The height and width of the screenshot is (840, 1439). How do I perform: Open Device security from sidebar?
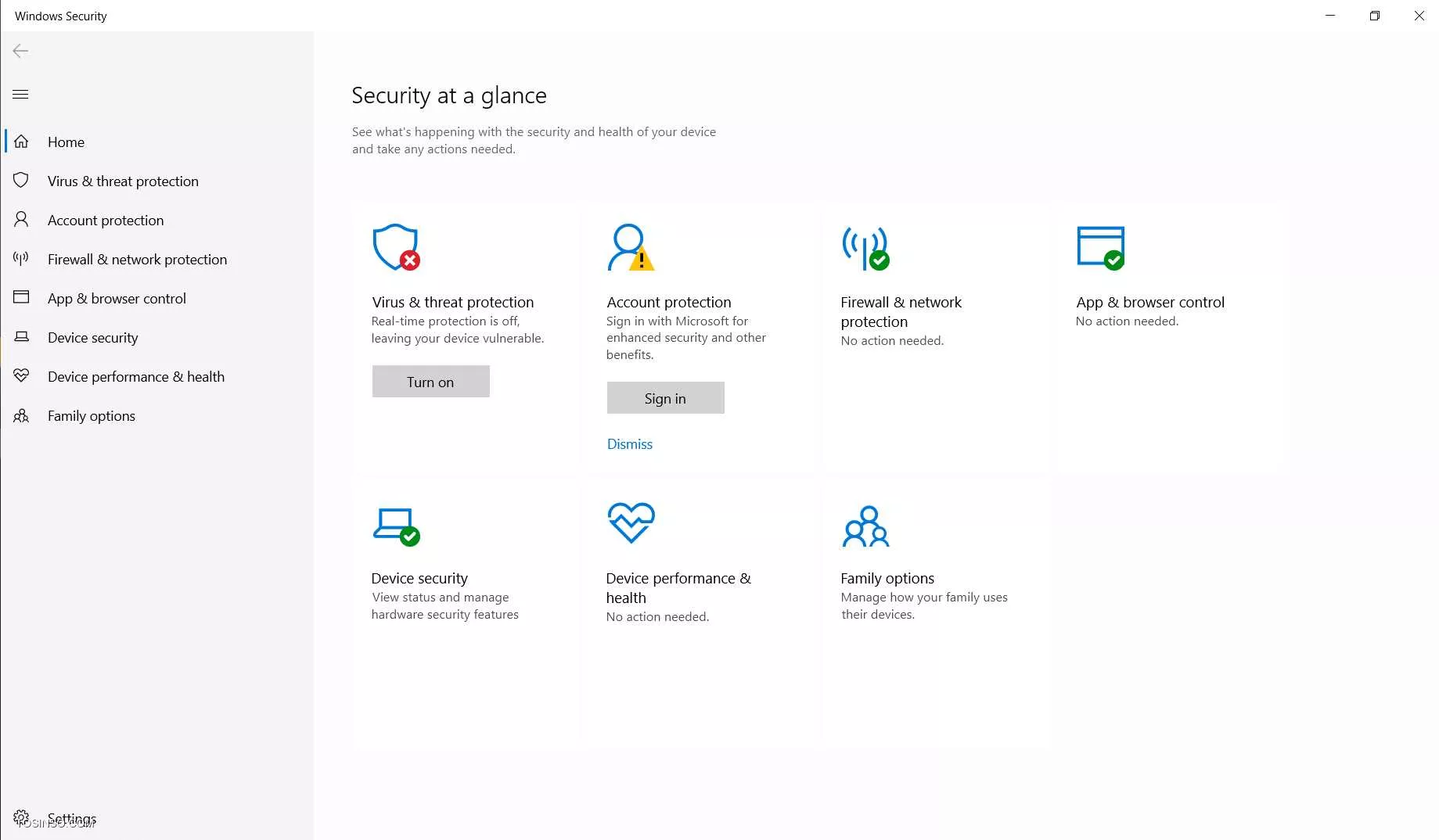92,337
